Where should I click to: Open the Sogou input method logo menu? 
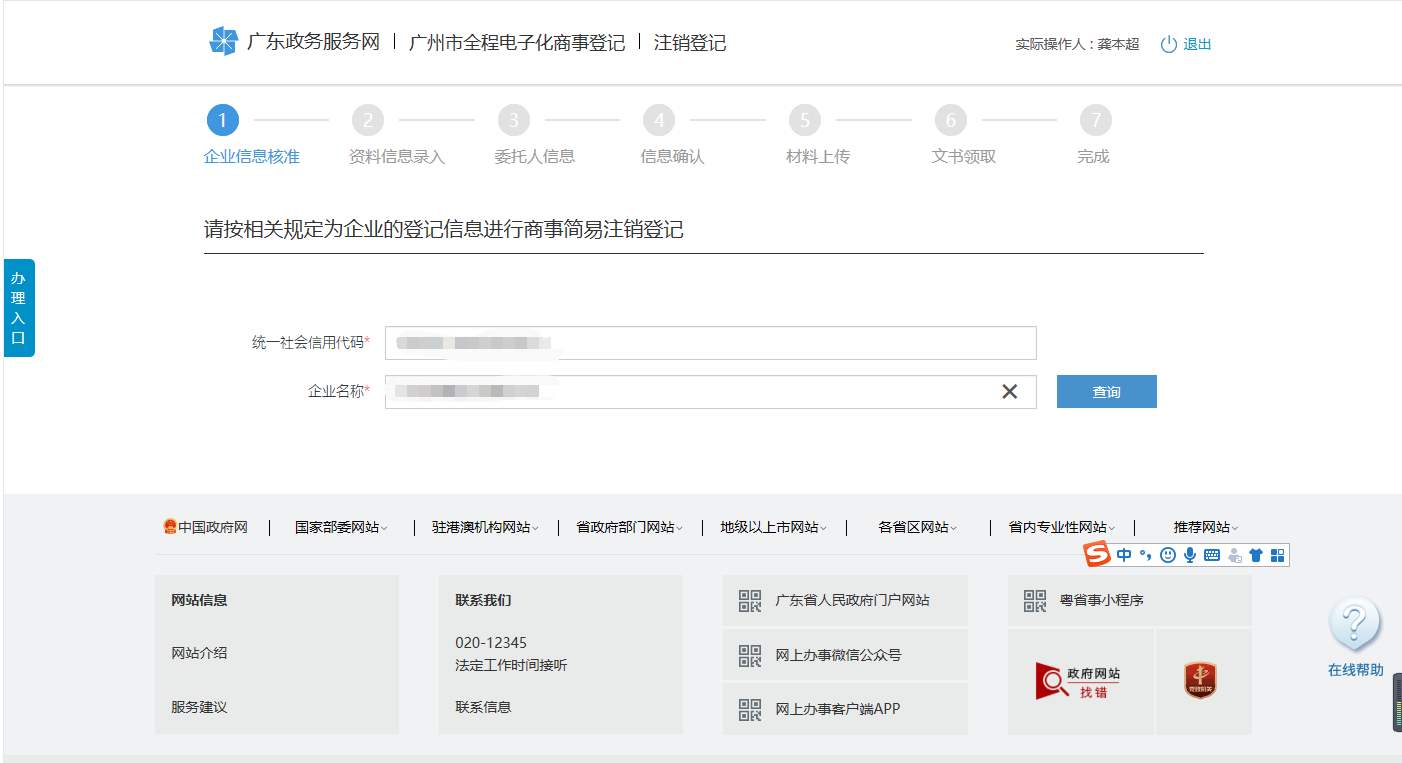tap(1095, 555)
